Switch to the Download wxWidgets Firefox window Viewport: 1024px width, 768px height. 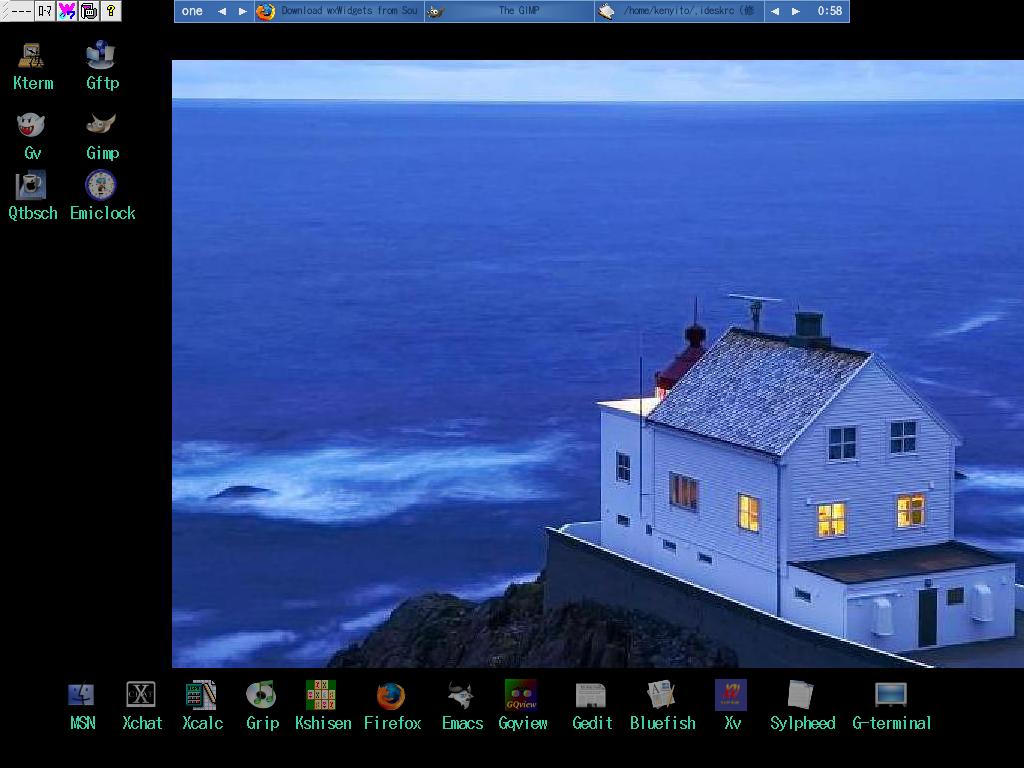tap(338, 11)
